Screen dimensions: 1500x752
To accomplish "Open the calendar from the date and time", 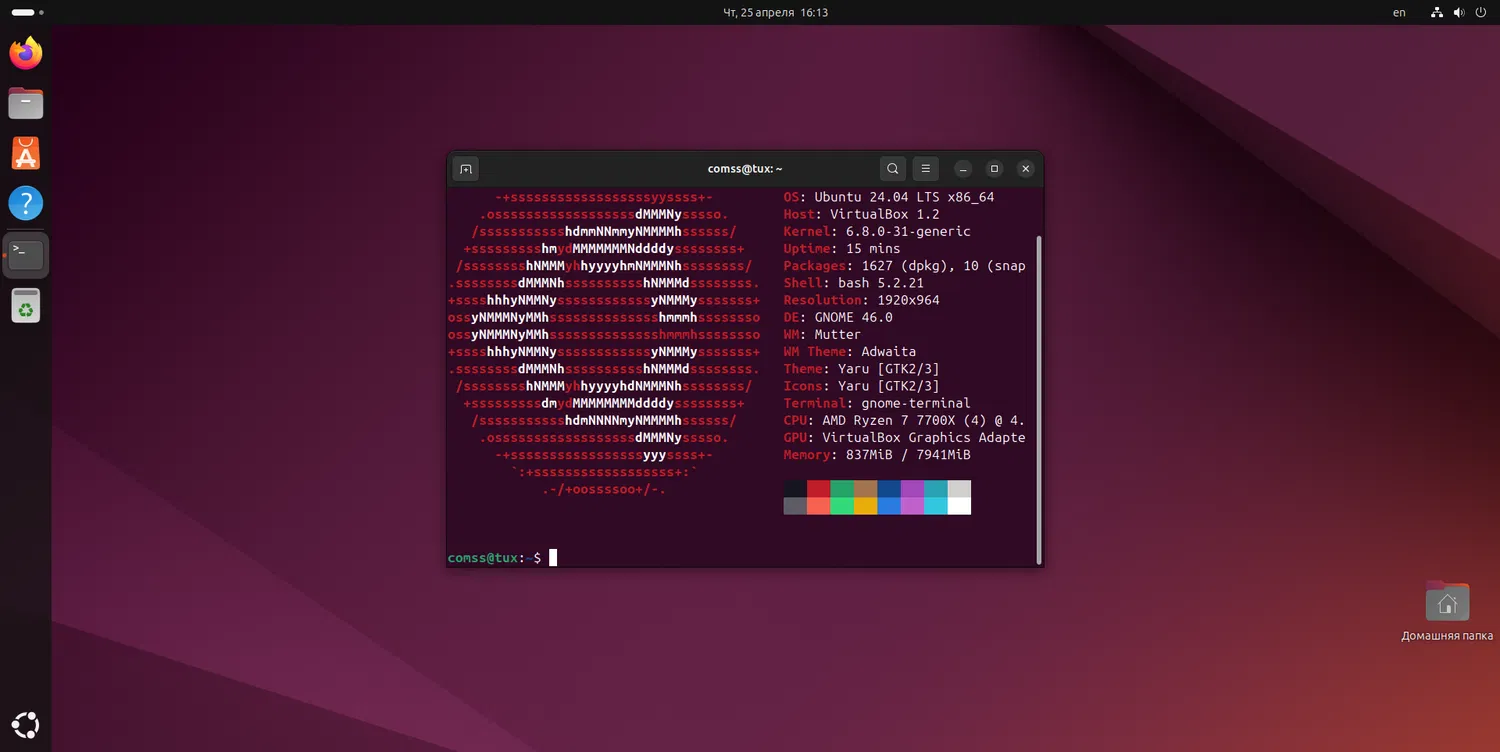I will coord(775,13).
